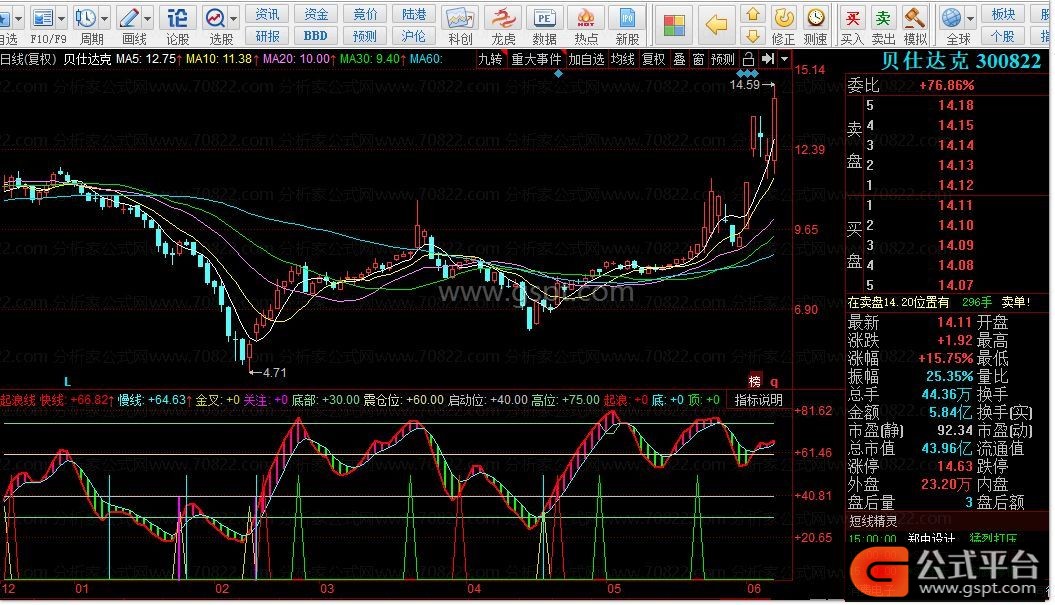The image size is (1055, 605).
Task: Click the 委比 +76.86% value
Action: click(x=946, y=85)
